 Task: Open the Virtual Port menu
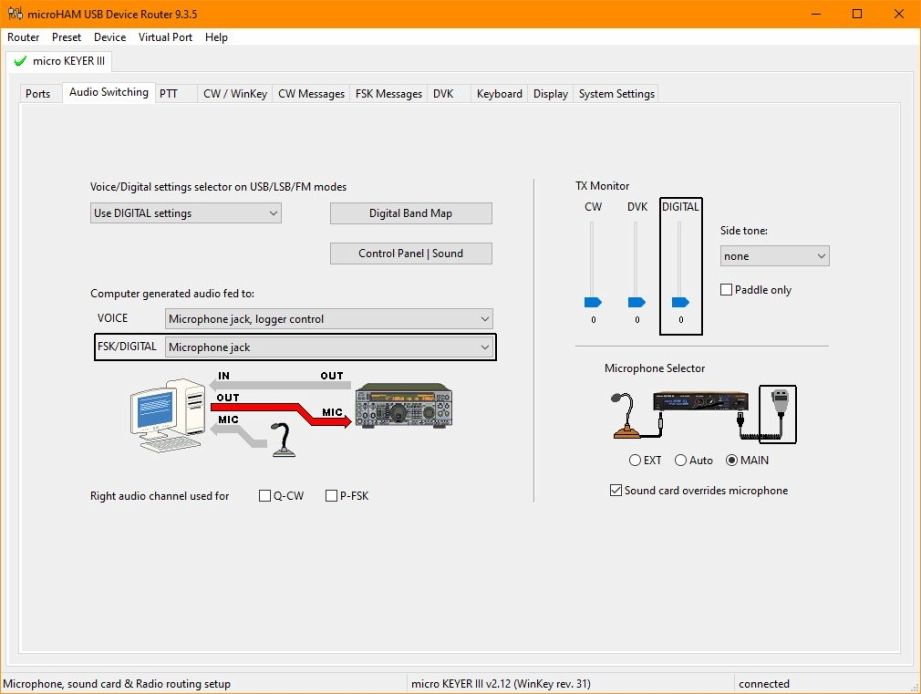coord(165,37)
